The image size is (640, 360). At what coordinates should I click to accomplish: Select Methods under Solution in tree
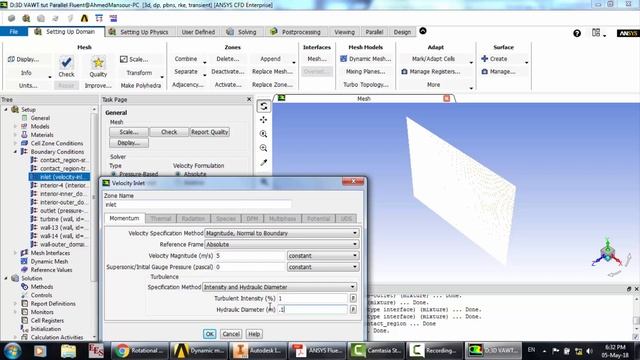(38, 287)
